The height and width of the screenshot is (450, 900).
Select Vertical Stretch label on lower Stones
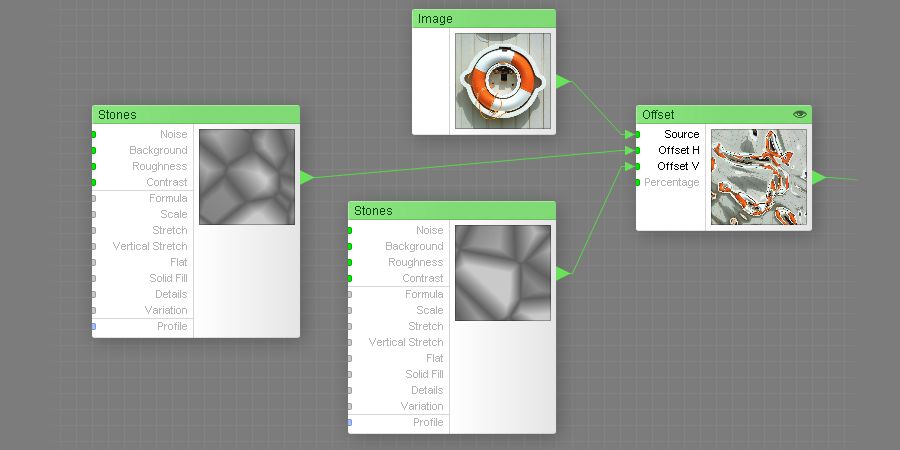(406, 342)
